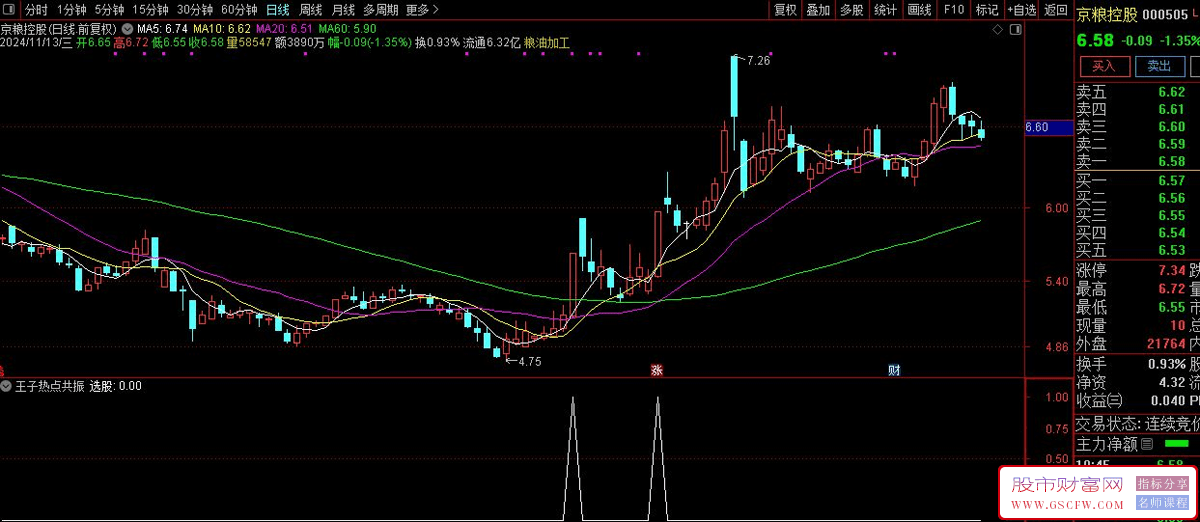The height and width of the screenshot is (522, 1200).
Task: Open the 多周期 multi-period view
Action: [x=381, y=10]
